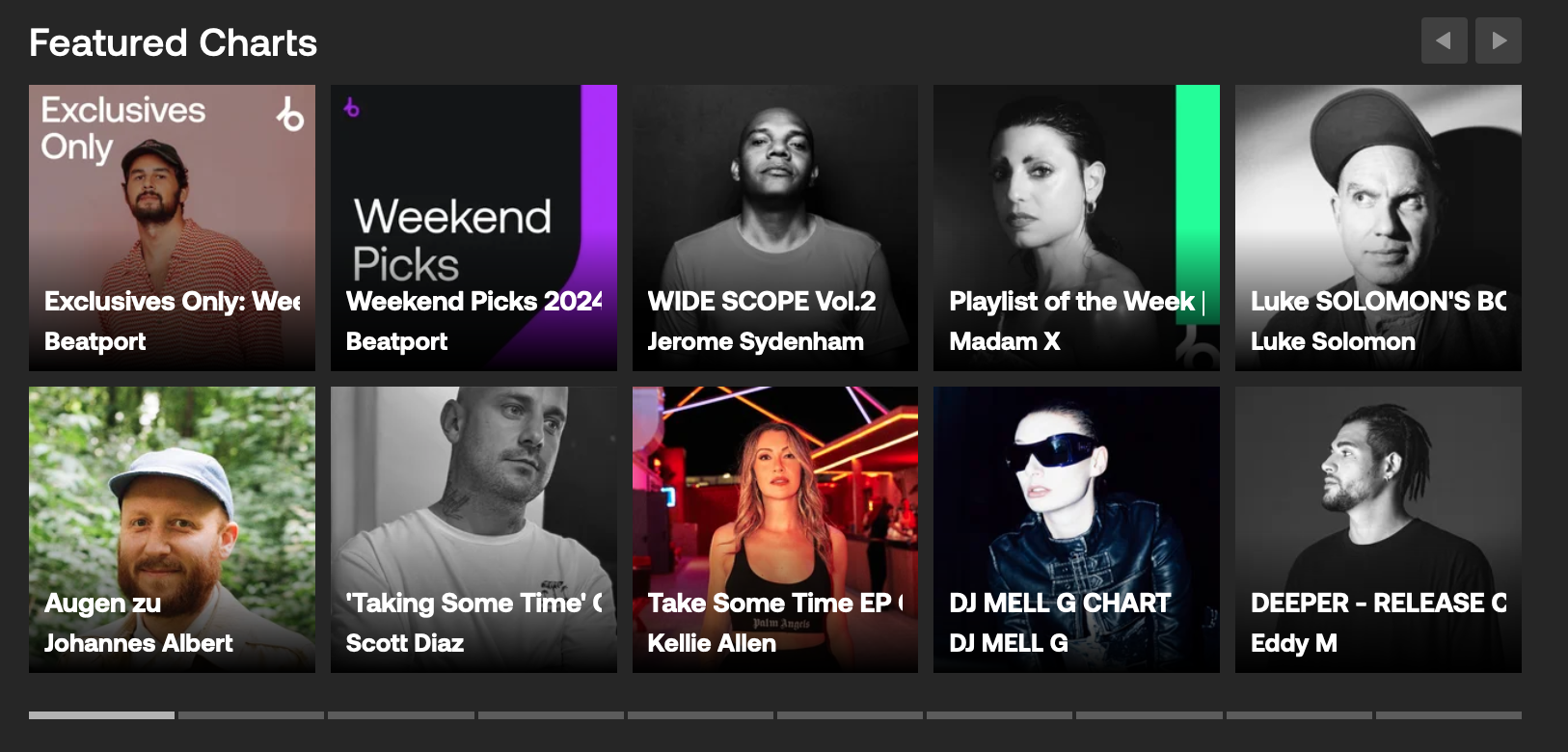Open the DJ MELL G CHART tile
The image size is (1568, 752).
(x=1076, y=529)
